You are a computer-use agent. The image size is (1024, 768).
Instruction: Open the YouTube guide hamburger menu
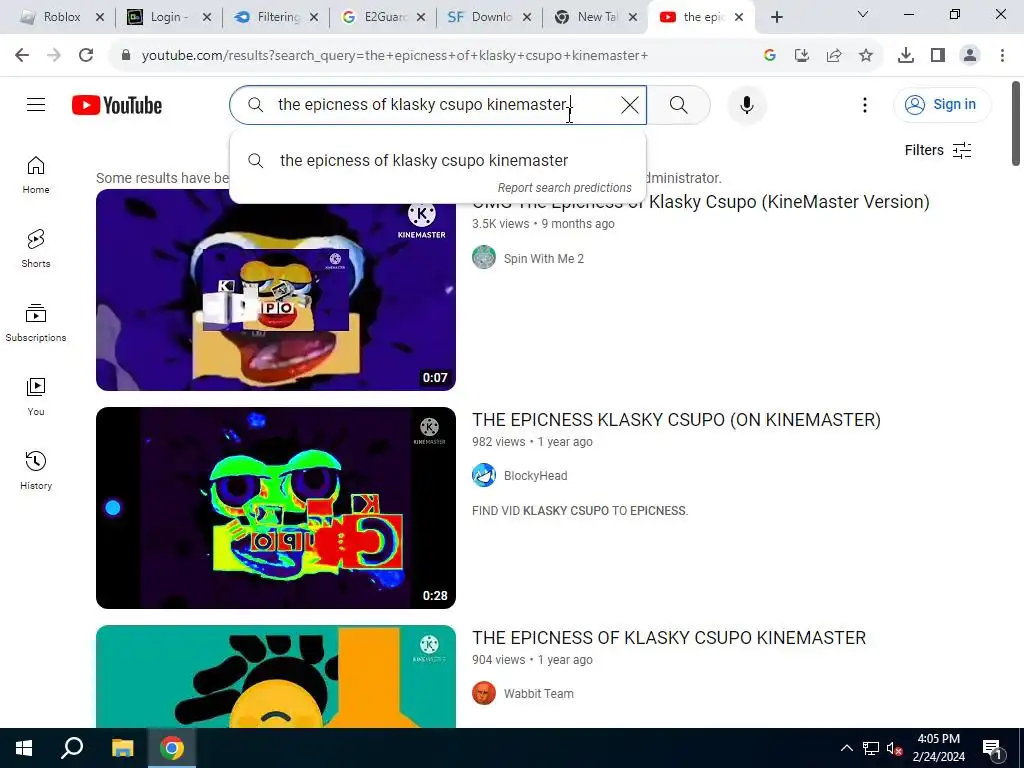(x=36, y=104)
